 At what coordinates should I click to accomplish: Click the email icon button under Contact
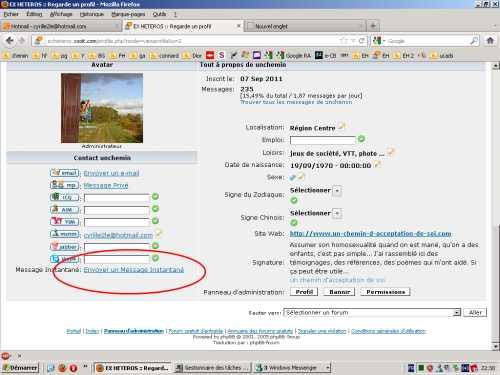click(x=65, y=173)
